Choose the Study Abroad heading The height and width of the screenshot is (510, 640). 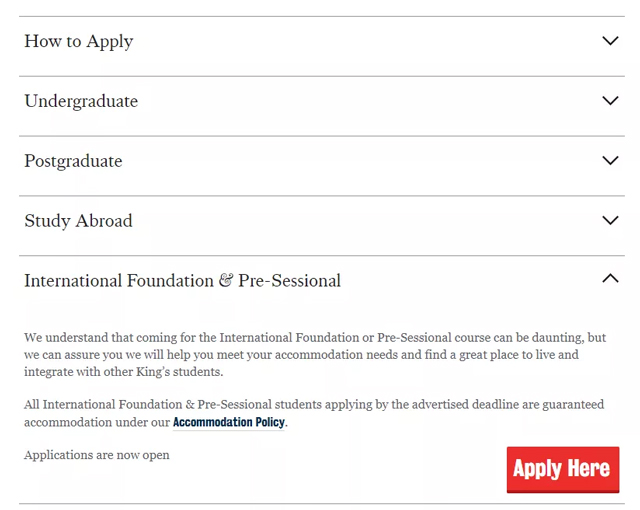coord(78,221)
